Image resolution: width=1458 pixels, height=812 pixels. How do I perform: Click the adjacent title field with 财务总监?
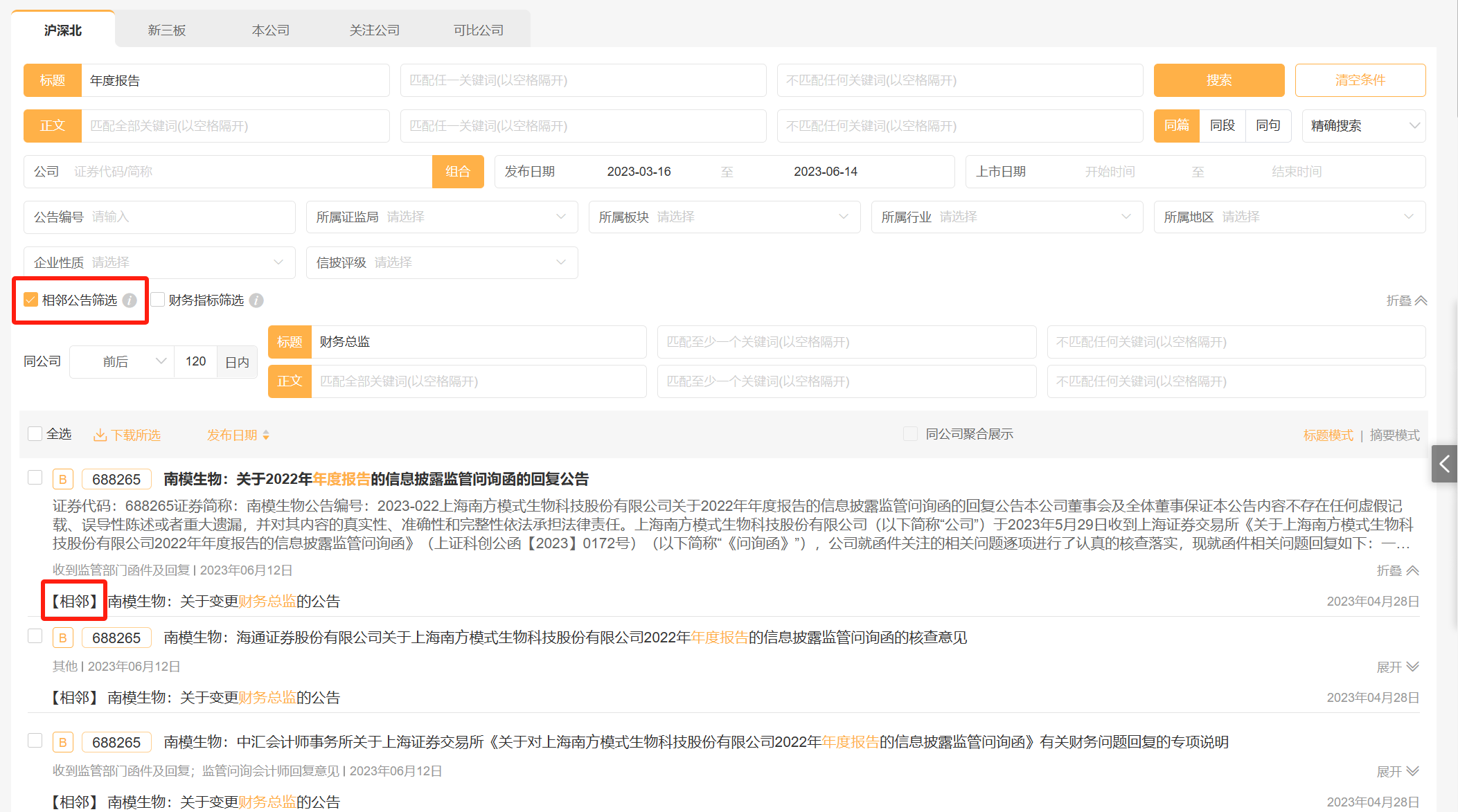pos(479,342)
